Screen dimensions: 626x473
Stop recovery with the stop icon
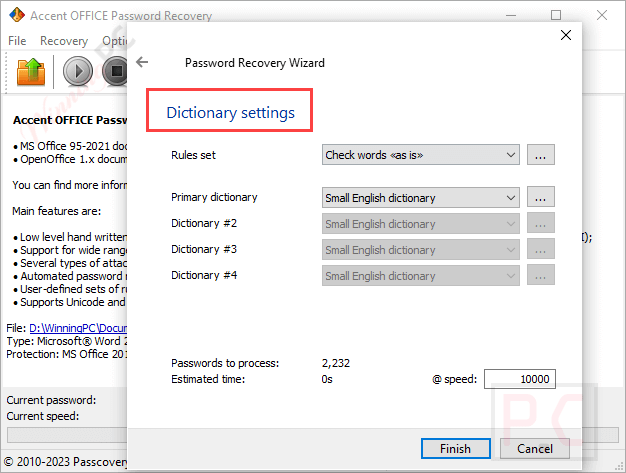115,71
